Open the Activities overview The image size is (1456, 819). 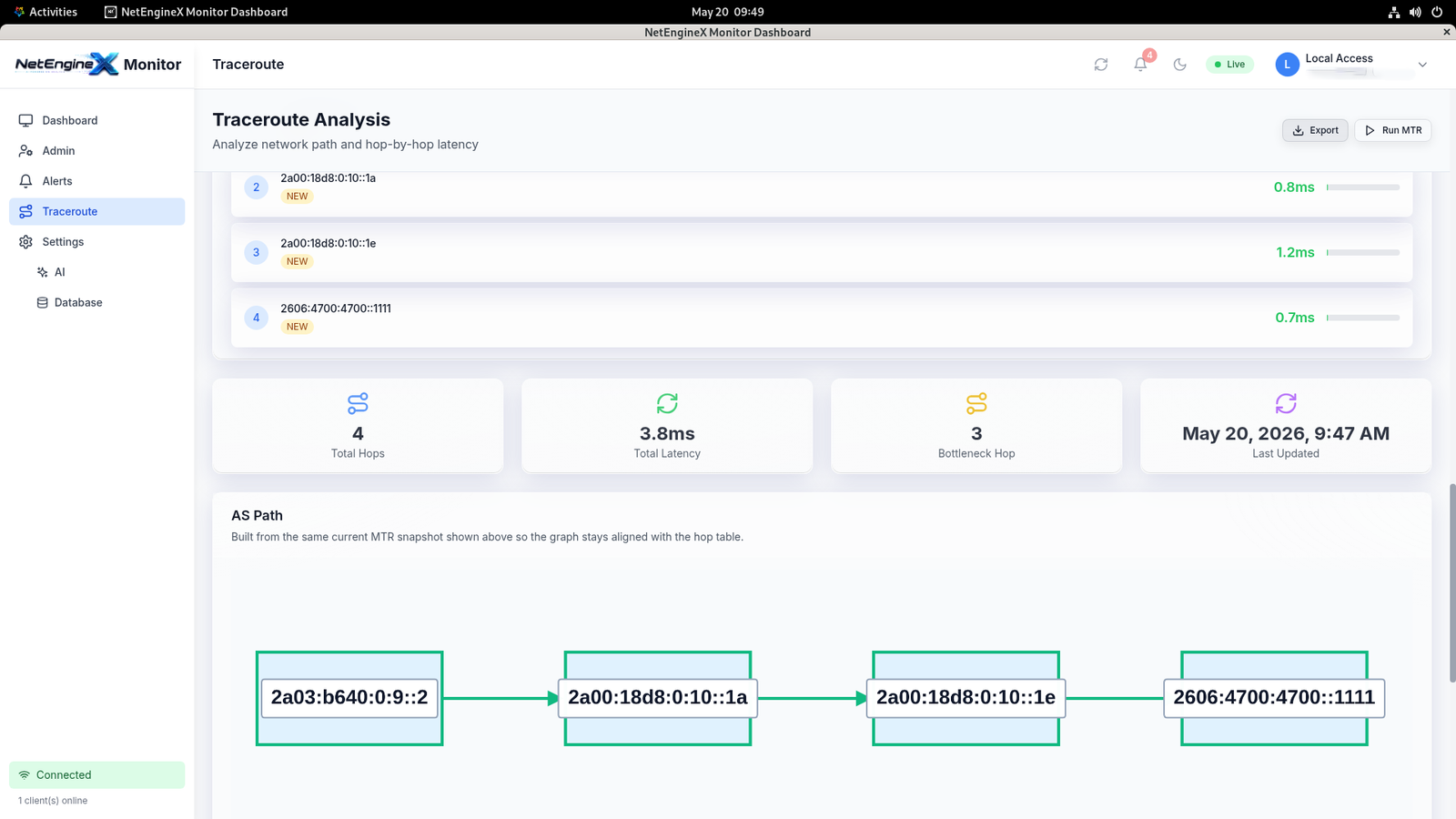point(45,12)
